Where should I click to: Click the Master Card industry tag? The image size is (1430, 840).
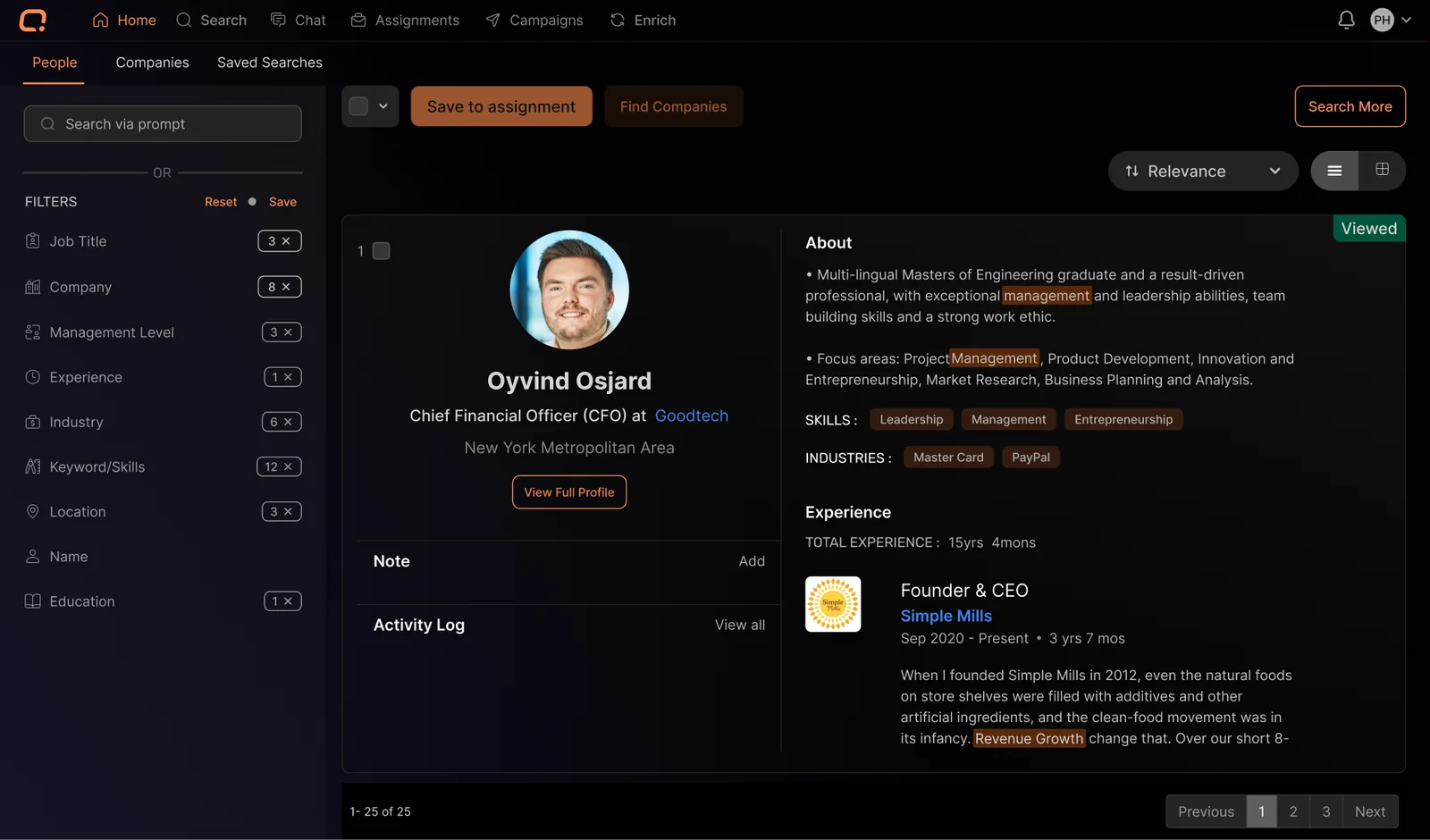coord(948,458)
